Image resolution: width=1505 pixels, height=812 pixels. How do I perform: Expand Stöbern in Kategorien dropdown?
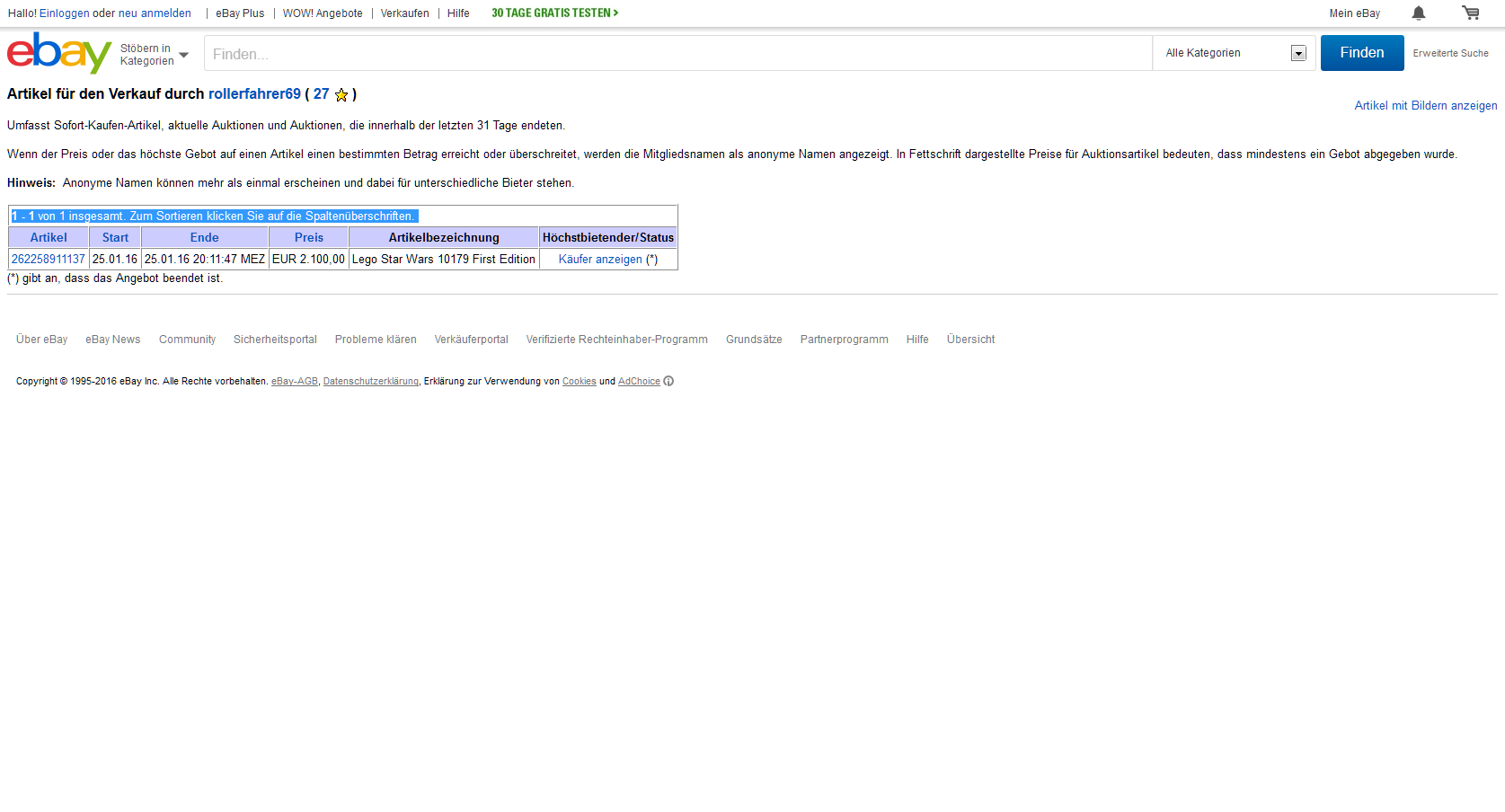click(x=155, y=55)
